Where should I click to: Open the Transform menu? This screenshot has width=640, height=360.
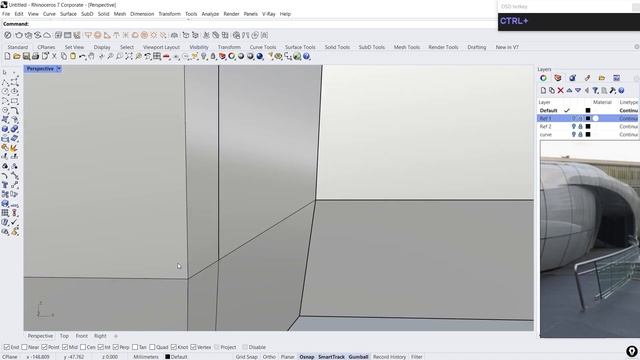[169, 14]
